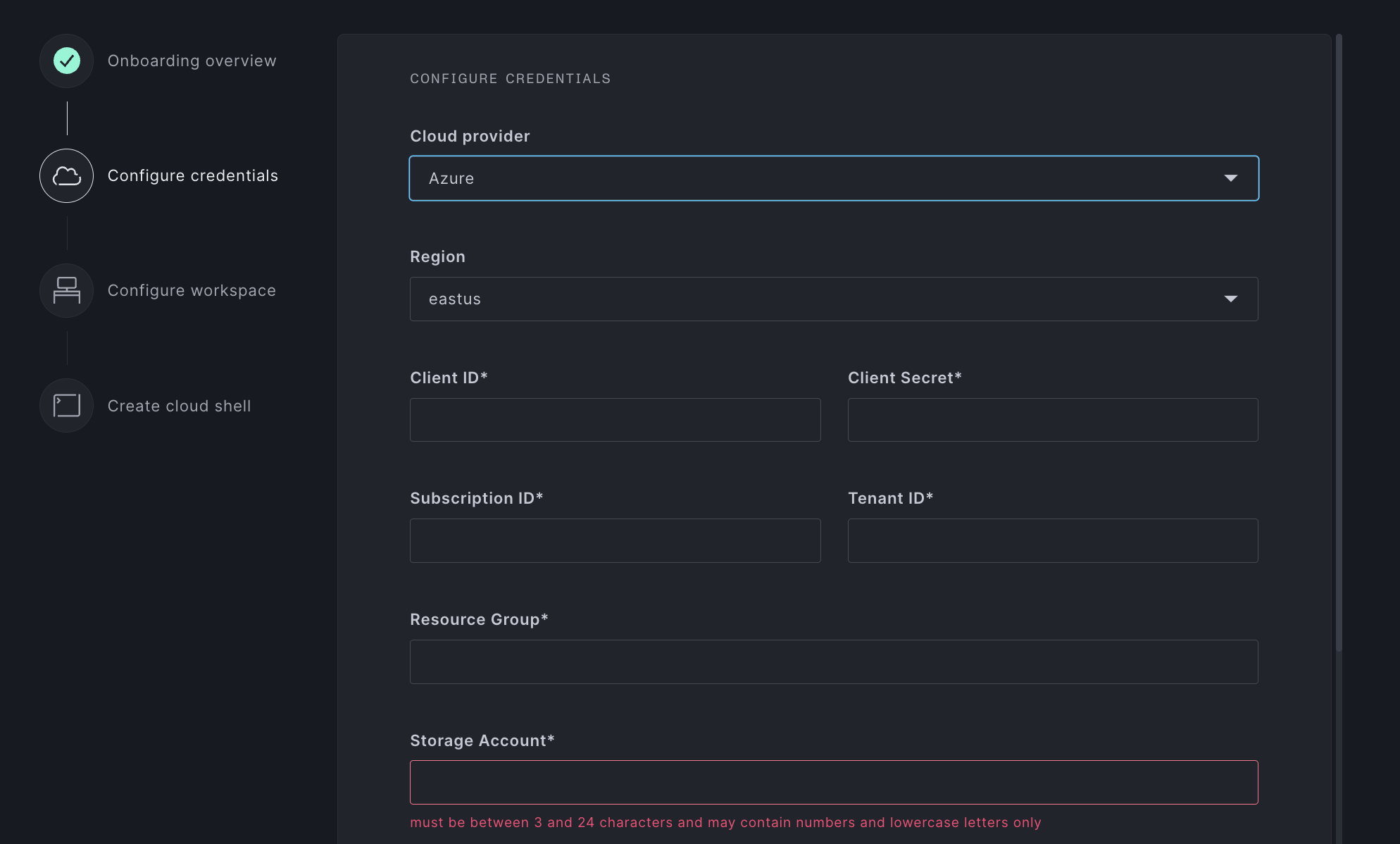
Task: Click into the Client Secret field
Action: coord(1052,420)
